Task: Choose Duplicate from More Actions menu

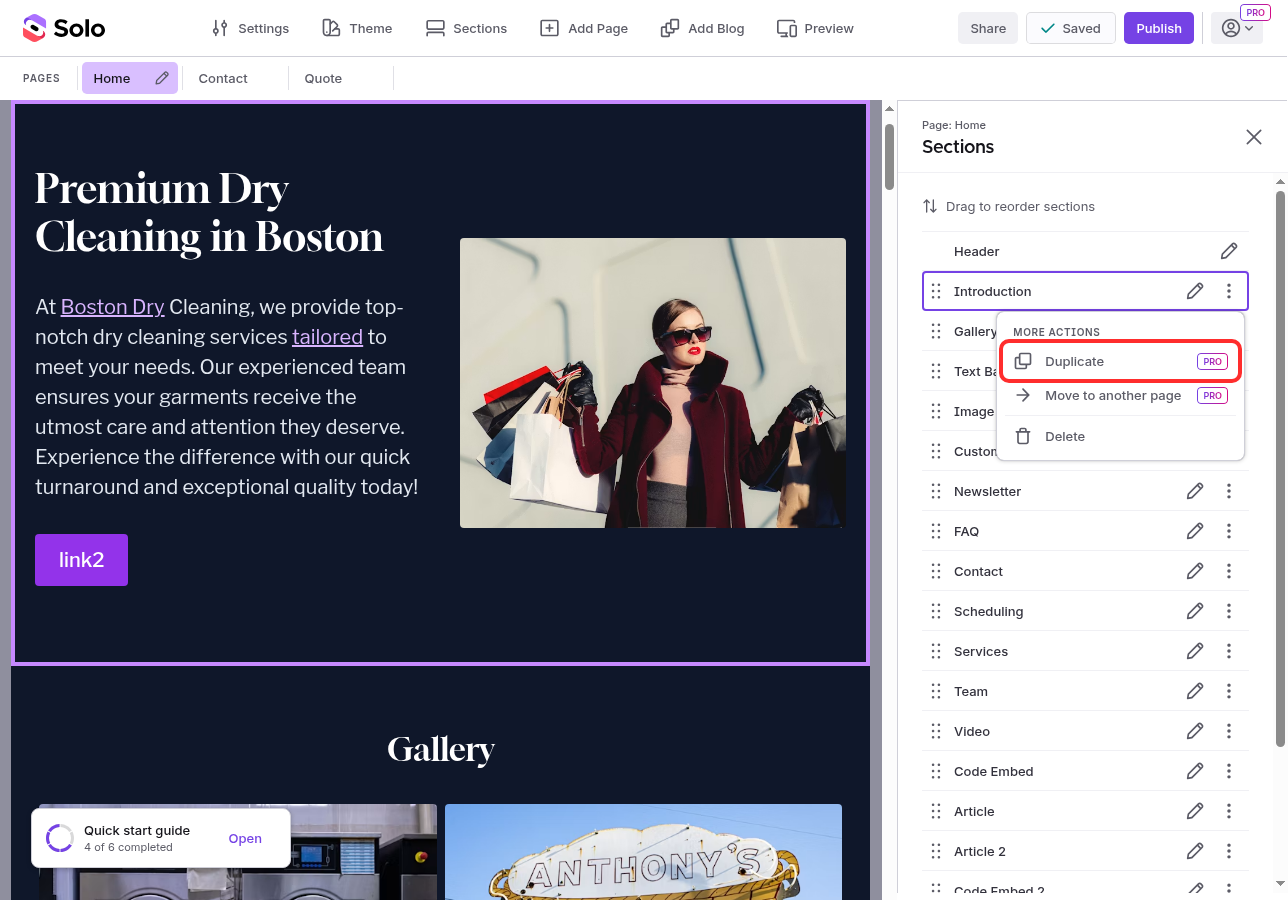Action: 1121,361
